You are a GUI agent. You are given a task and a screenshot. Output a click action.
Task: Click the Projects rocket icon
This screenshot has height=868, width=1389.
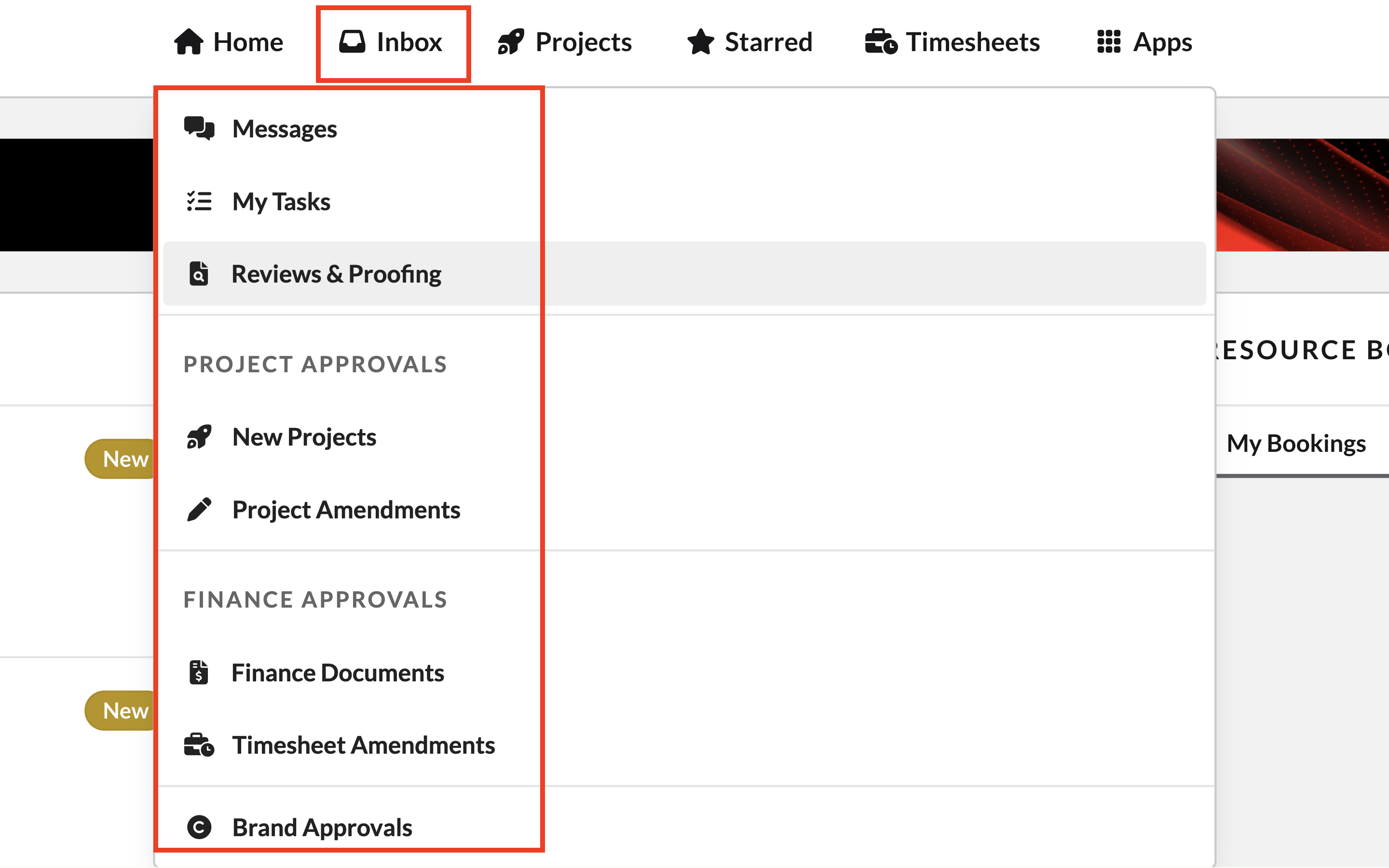pyautogui.click(x=510, y=42)
